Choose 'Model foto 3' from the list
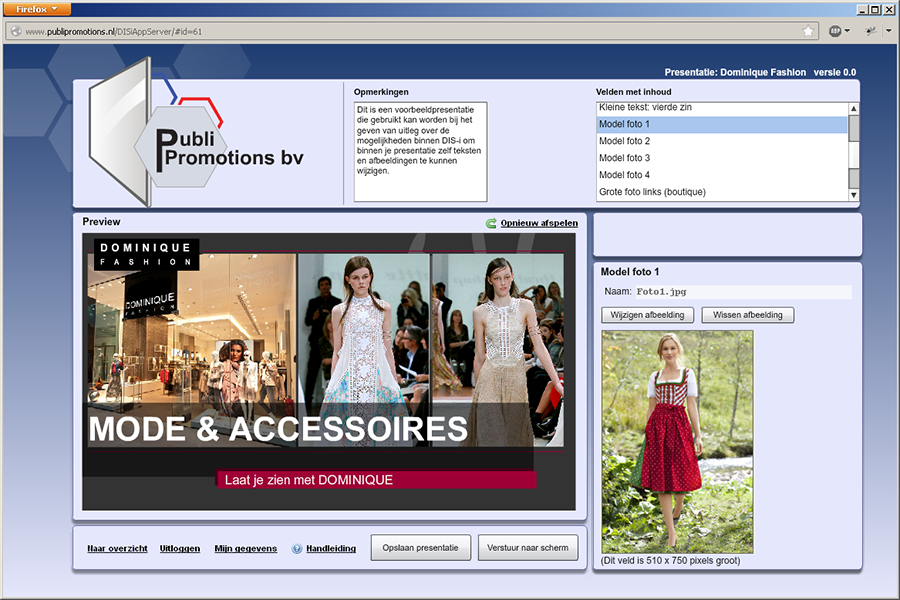 click(722, 158)
